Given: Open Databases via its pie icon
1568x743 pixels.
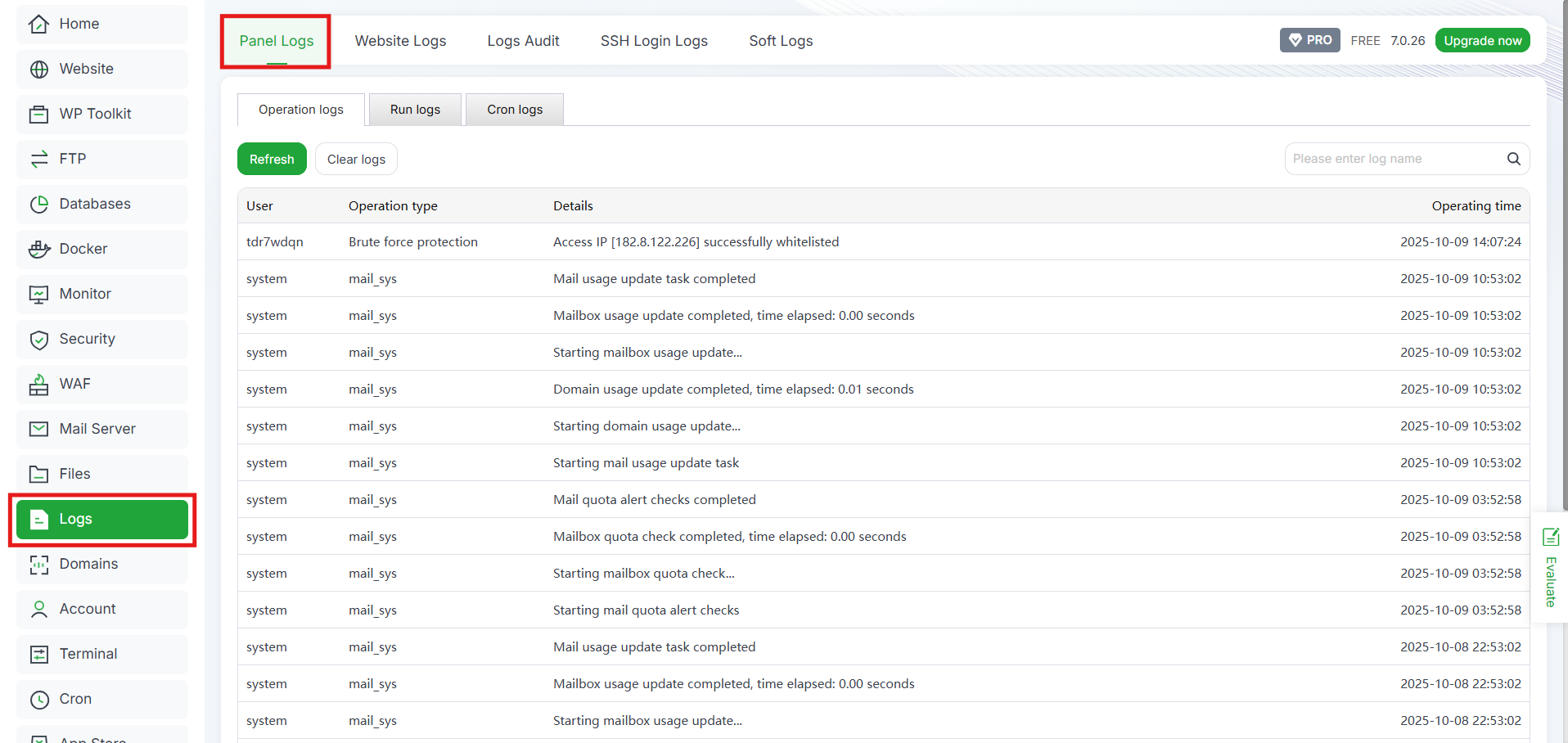Looking at the screenshot, I should [x=38, y=205].
